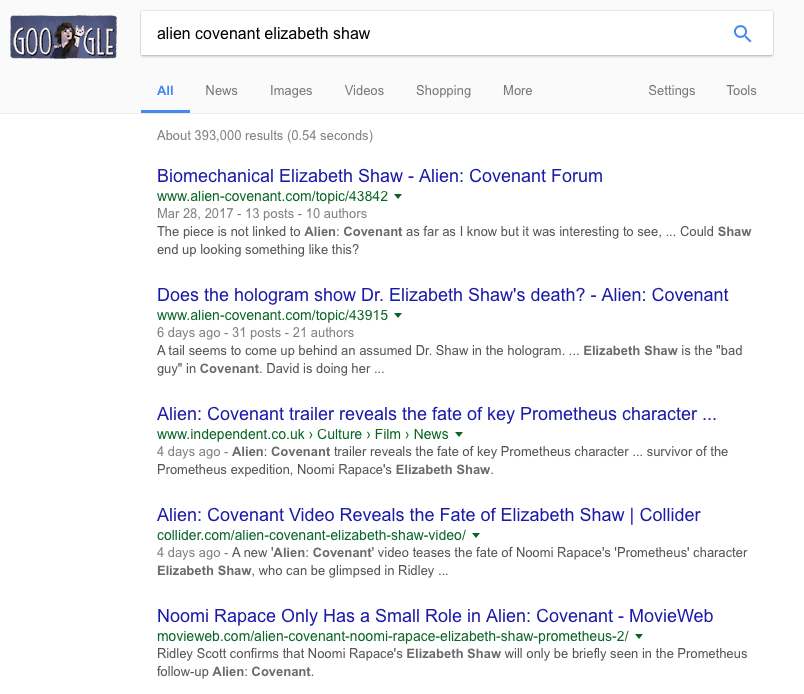Open the hologram Dr. Elizabeth Shaw's death result

(442, 295)
